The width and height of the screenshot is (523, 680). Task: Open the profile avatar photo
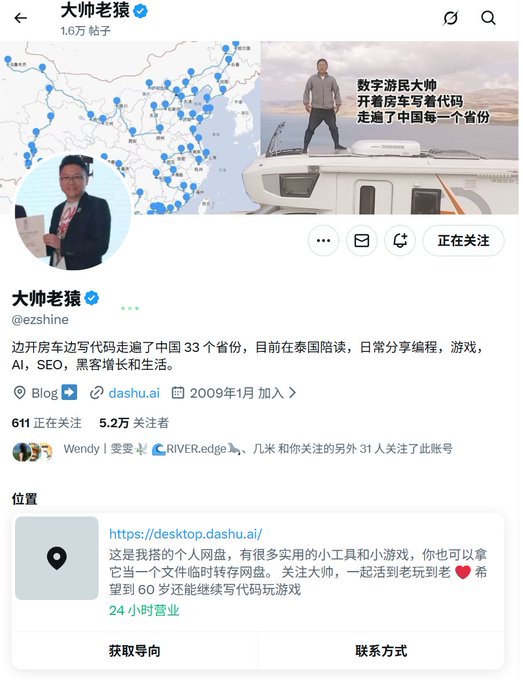point(73,212)
